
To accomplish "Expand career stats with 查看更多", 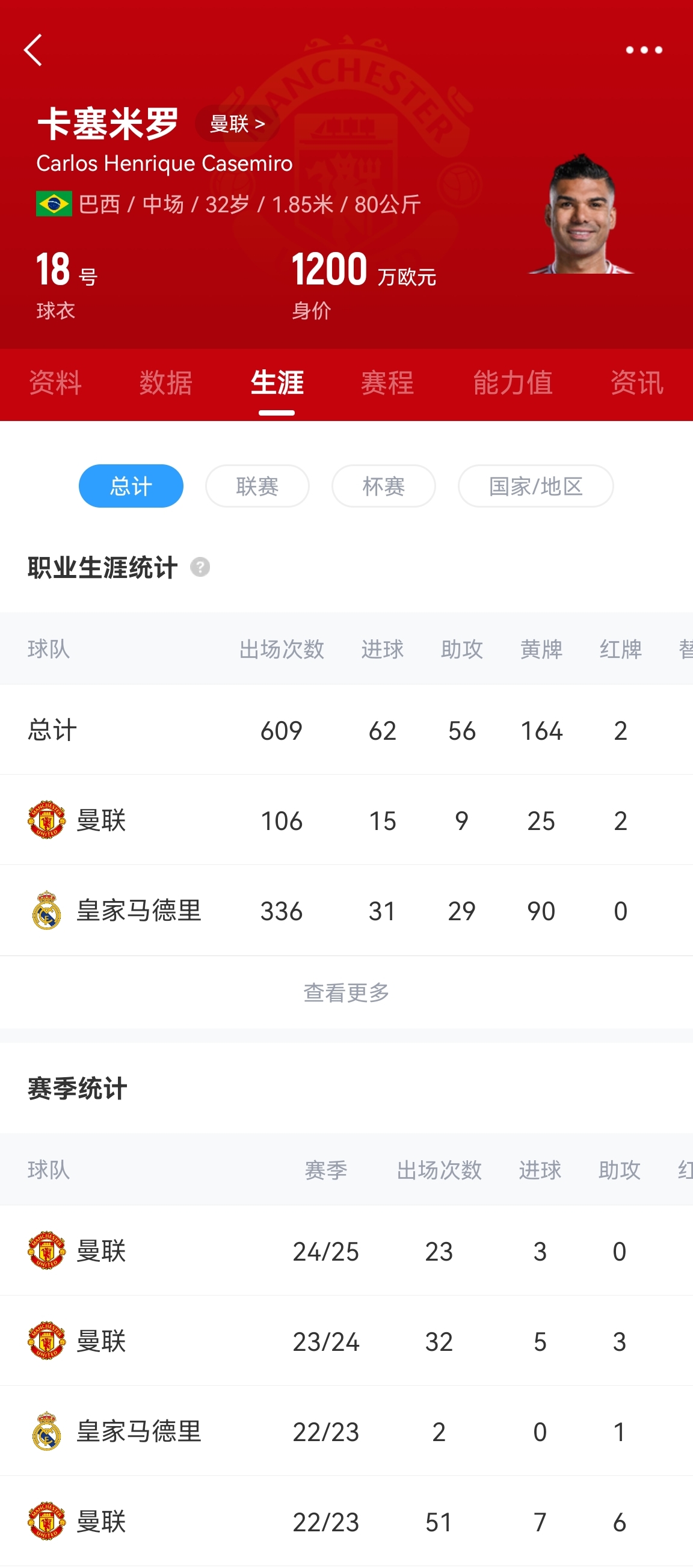I will (x=346, y=992).
